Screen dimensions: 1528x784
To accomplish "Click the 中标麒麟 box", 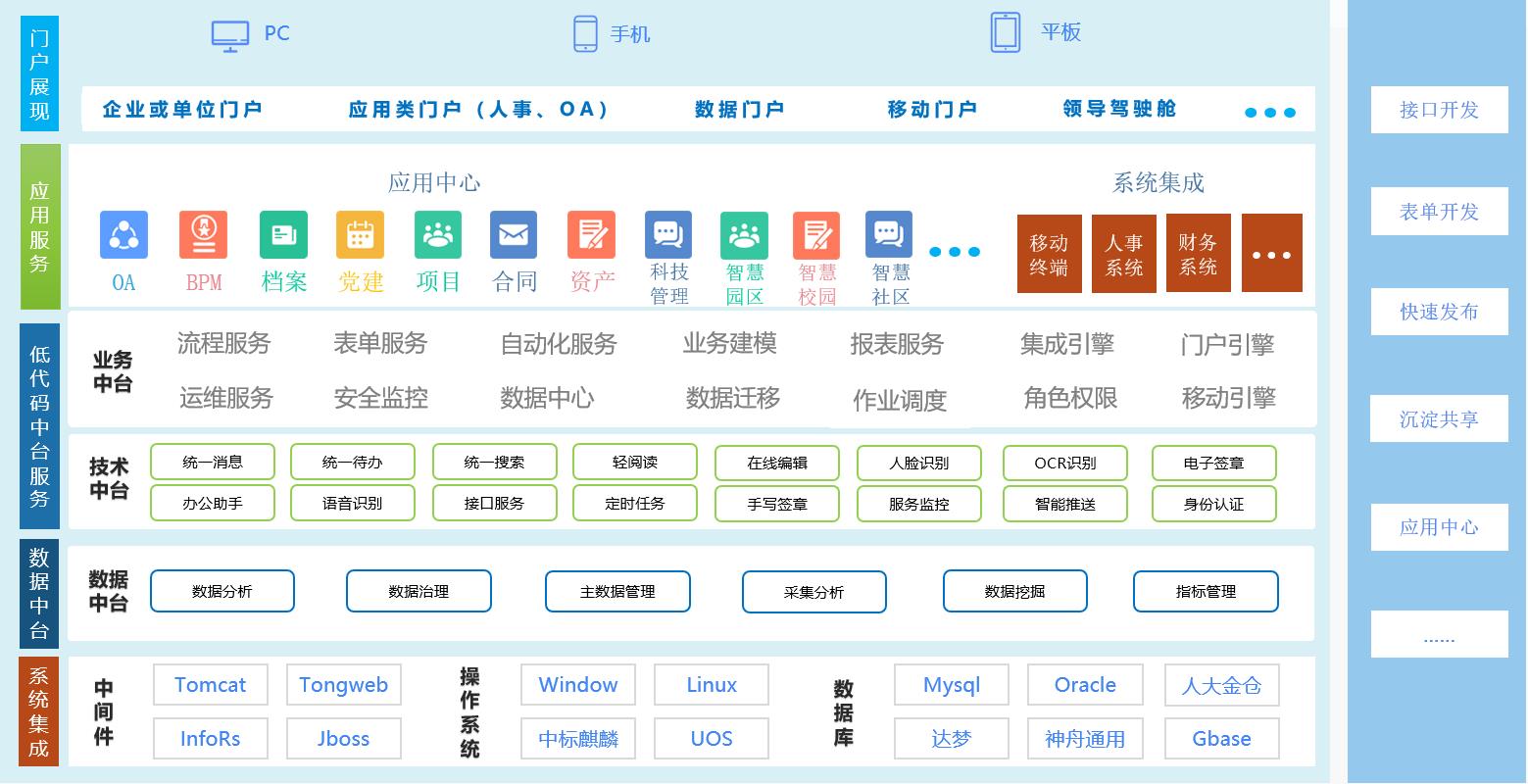I will click(x=578, y=738).
